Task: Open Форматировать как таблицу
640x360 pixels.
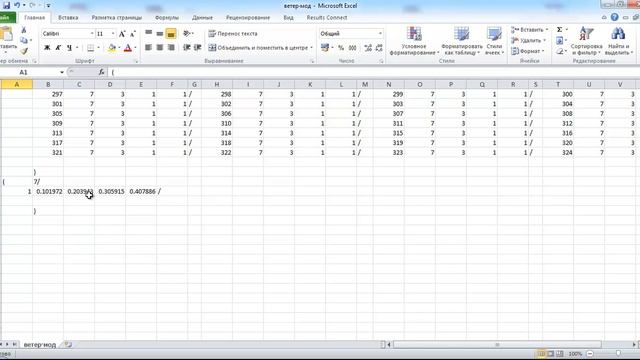Action: (x=462, y=41)
